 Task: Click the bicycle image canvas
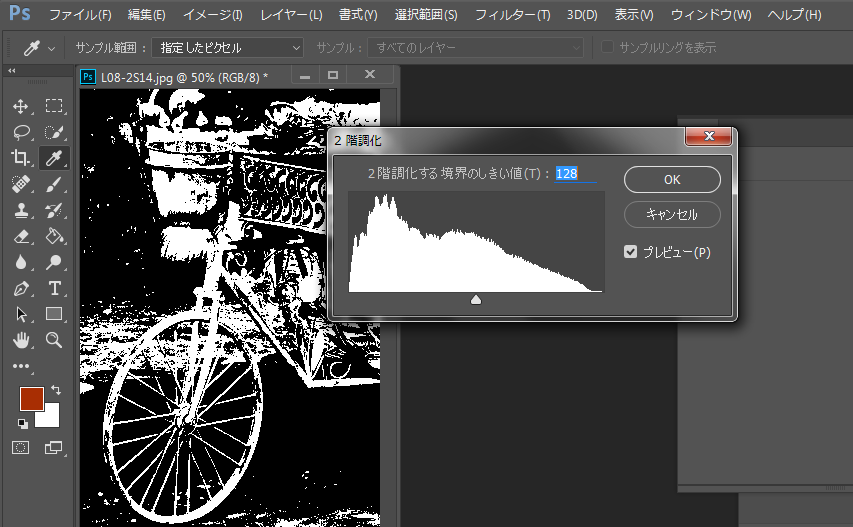point(230,307)
